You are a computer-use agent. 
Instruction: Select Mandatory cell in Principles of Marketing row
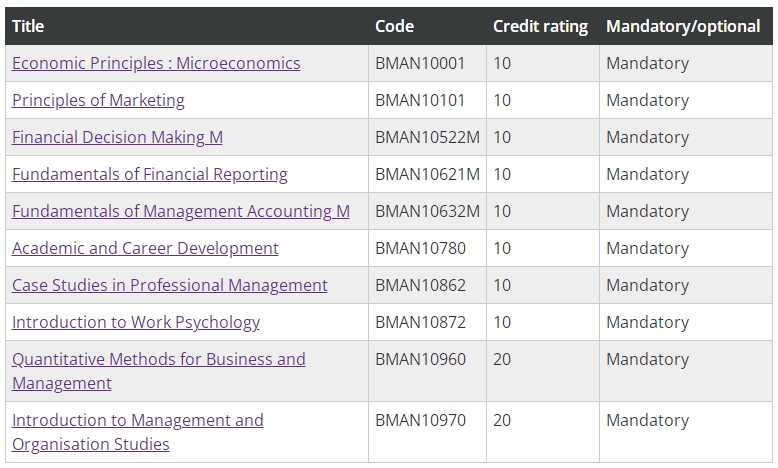647,100
